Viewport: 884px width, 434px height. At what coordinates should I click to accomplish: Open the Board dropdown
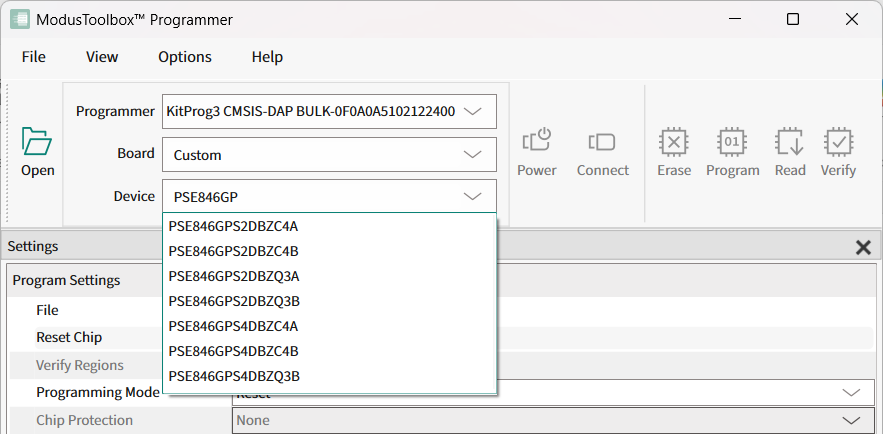click(473, 155)
